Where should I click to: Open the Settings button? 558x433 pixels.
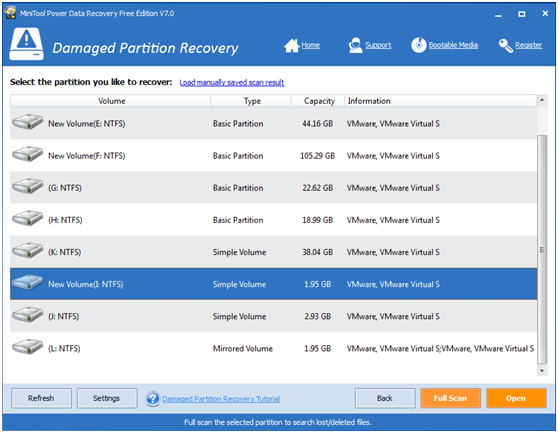(x=107, y=398)
